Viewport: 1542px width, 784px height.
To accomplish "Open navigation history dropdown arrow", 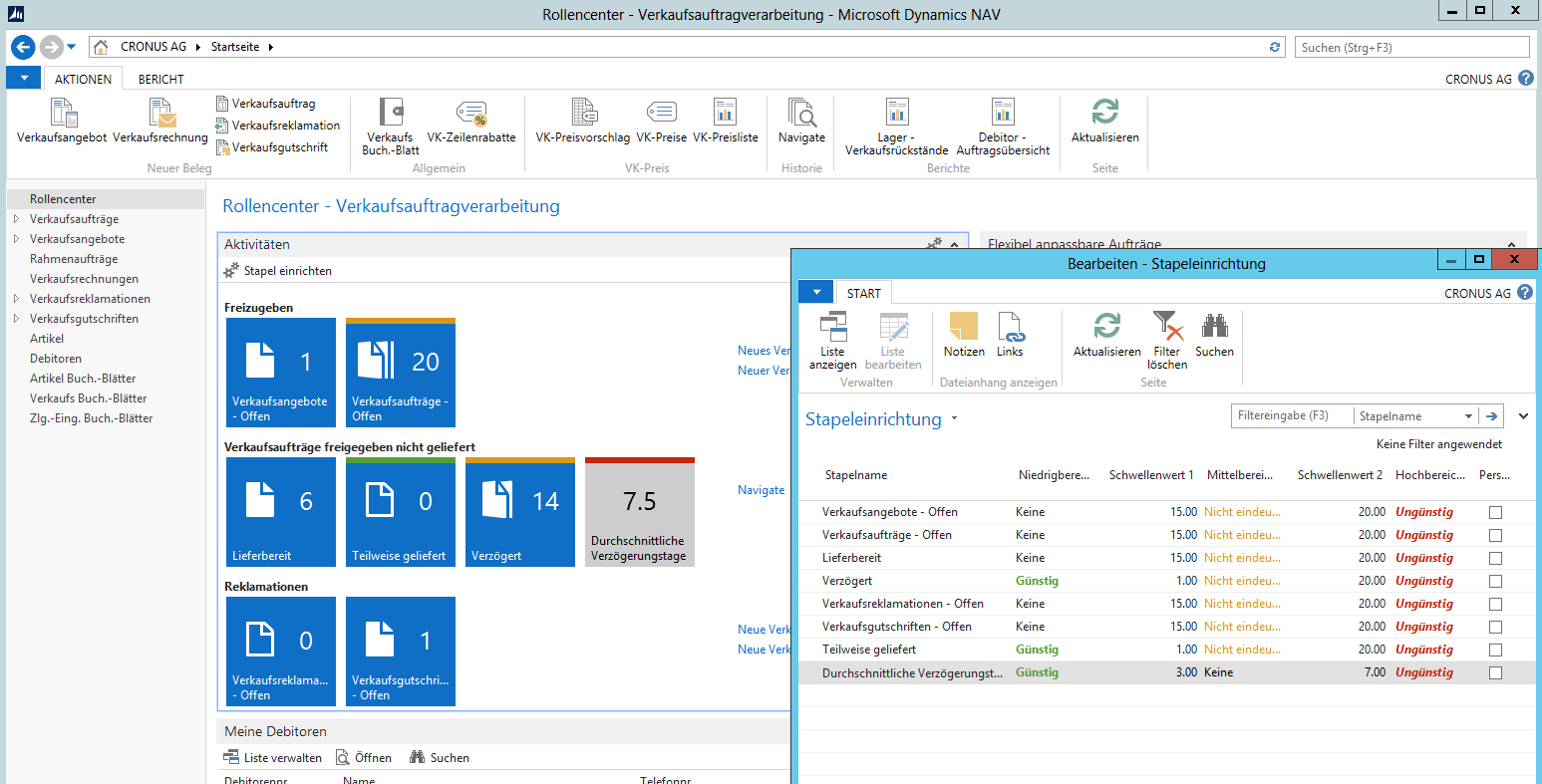I will [x=72, y=47].
